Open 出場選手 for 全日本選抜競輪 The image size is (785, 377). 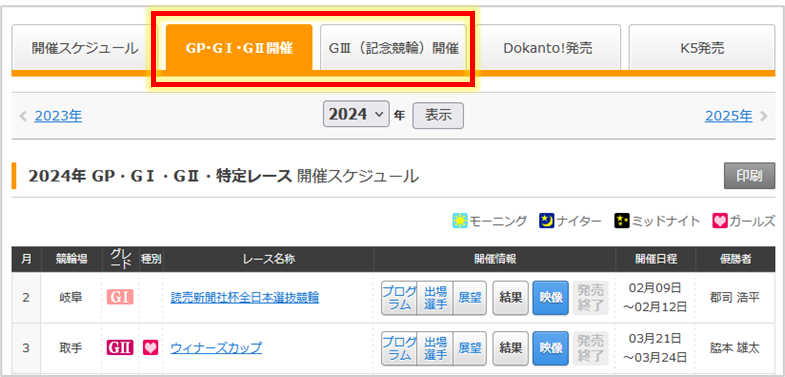(x=435, y=298)
